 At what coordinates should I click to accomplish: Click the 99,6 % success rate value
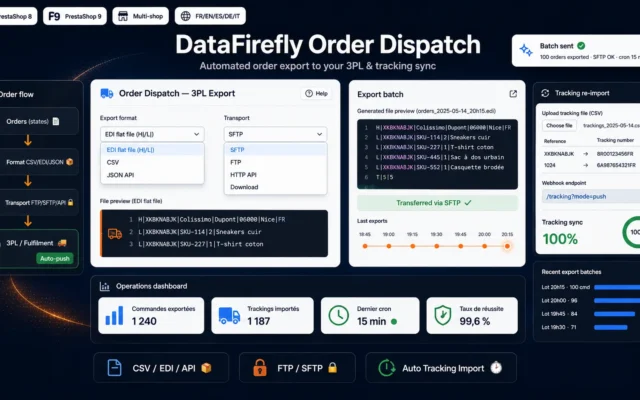coord(475,321)
